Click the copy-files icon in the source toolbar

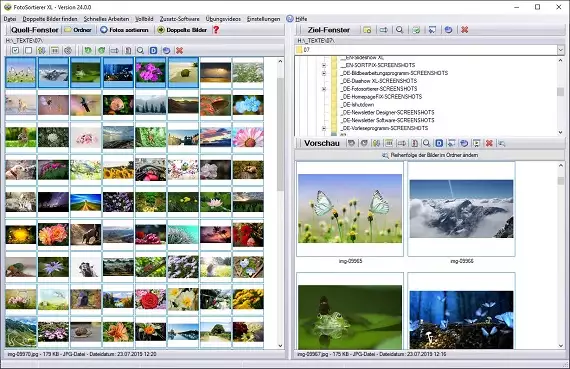tap(128, 51)
